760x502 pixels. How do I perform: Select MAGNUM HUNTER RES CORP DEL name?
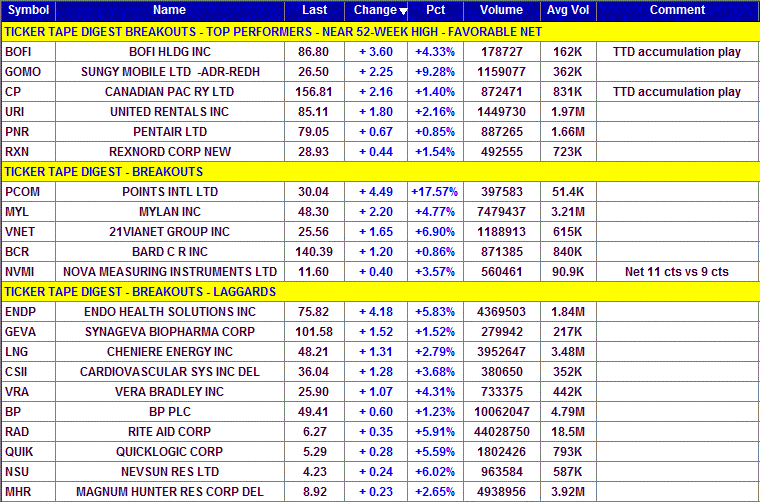170,492
